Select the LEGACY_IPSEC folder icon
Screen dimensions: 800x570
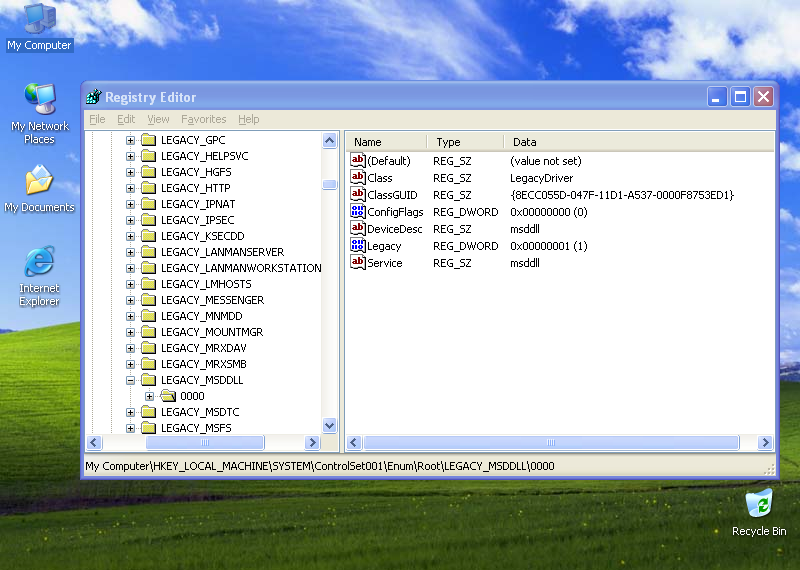148,220
